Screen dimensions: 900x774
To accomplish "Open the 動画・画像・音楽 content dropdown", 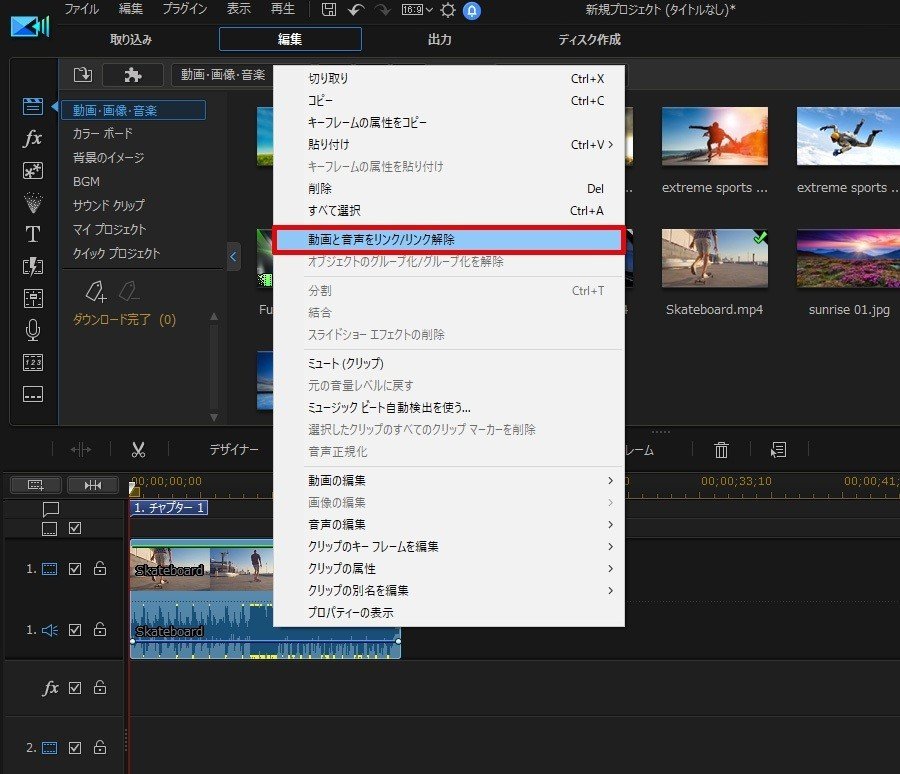I will coord(221,74).
